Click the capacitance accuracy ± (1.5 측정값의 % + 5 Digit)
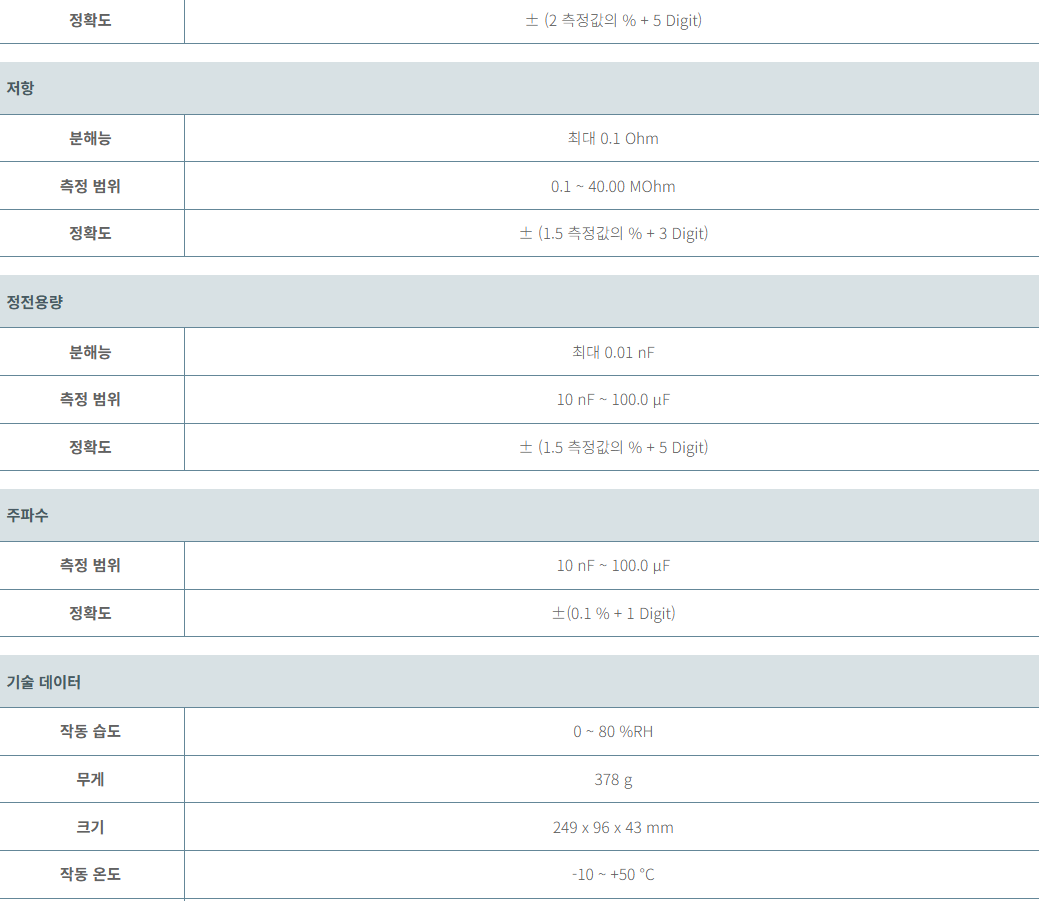 click(x=614, y=448)
